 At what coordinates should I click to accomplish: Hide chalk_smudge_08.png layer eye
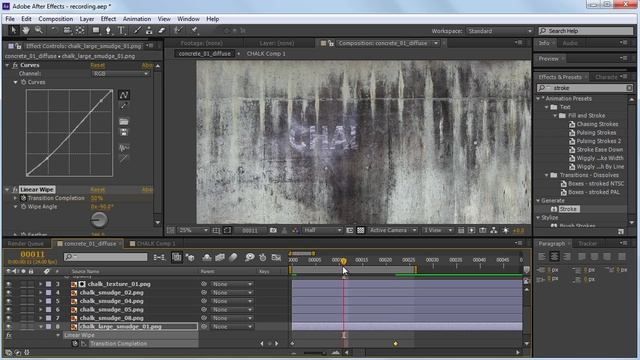coord(9,318)
